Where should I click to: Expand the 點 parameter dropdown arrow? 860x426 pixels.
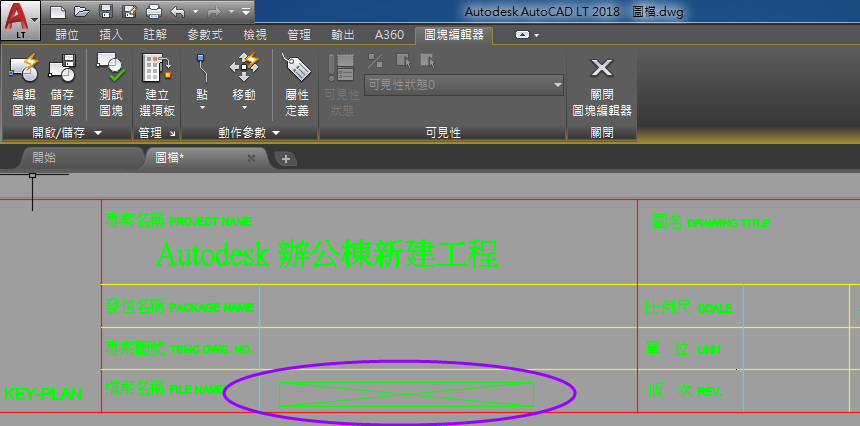202,108
